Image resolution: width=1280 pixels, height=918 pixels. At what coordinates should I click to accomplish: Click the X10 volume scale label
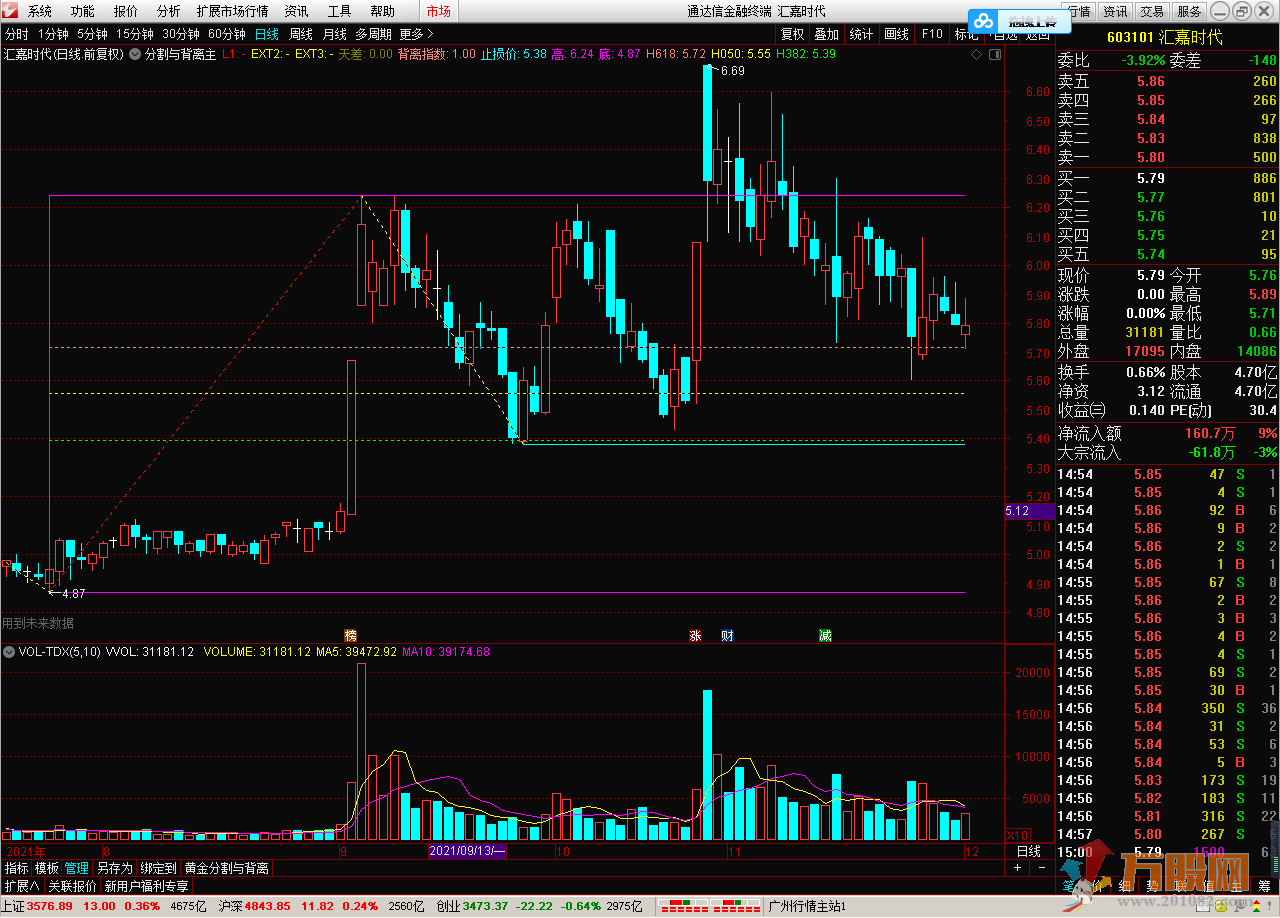(x=1017, y=835)
